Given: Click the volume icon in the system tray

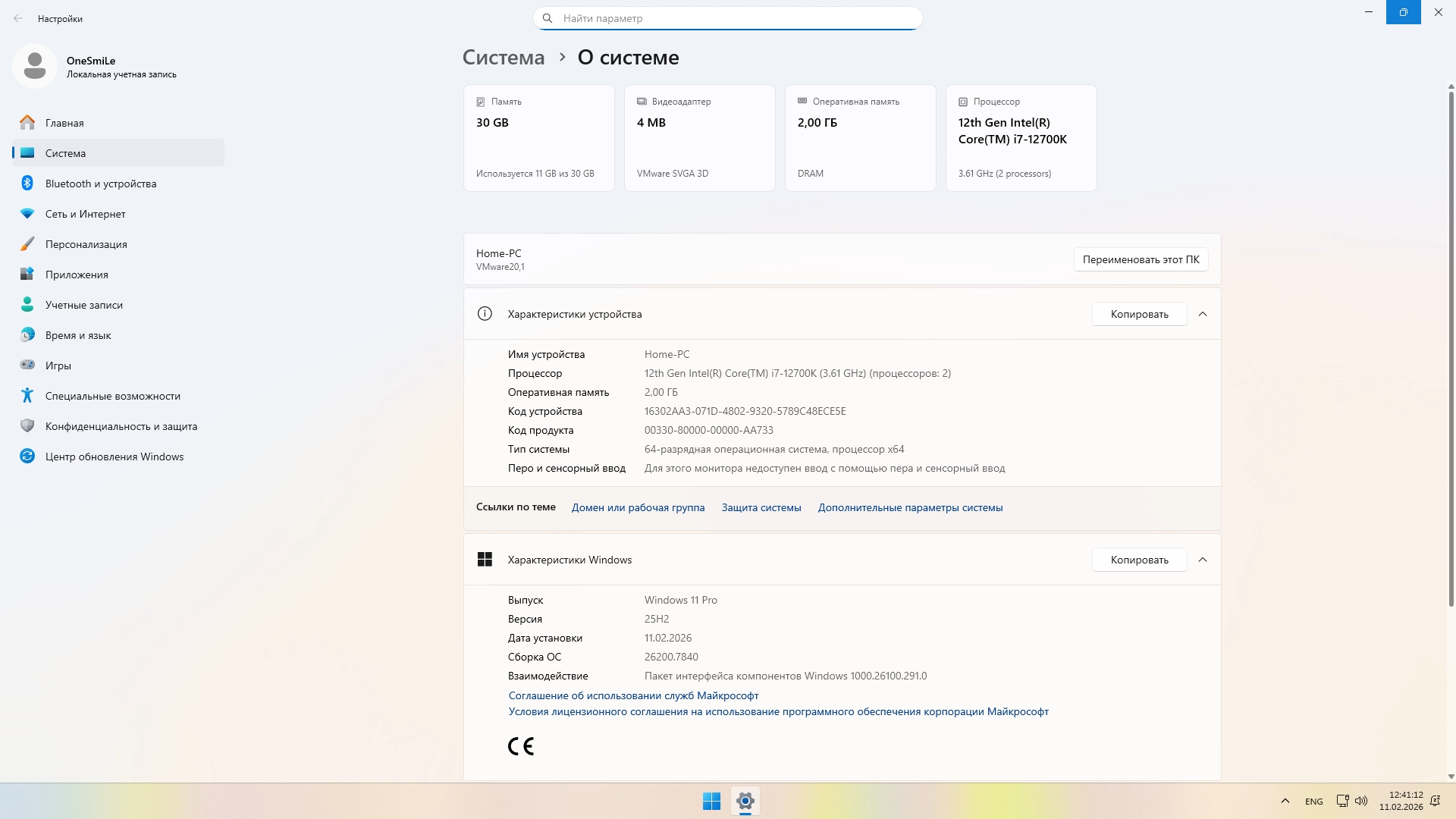Looking at the screenshot, I should click(1361, 801).
